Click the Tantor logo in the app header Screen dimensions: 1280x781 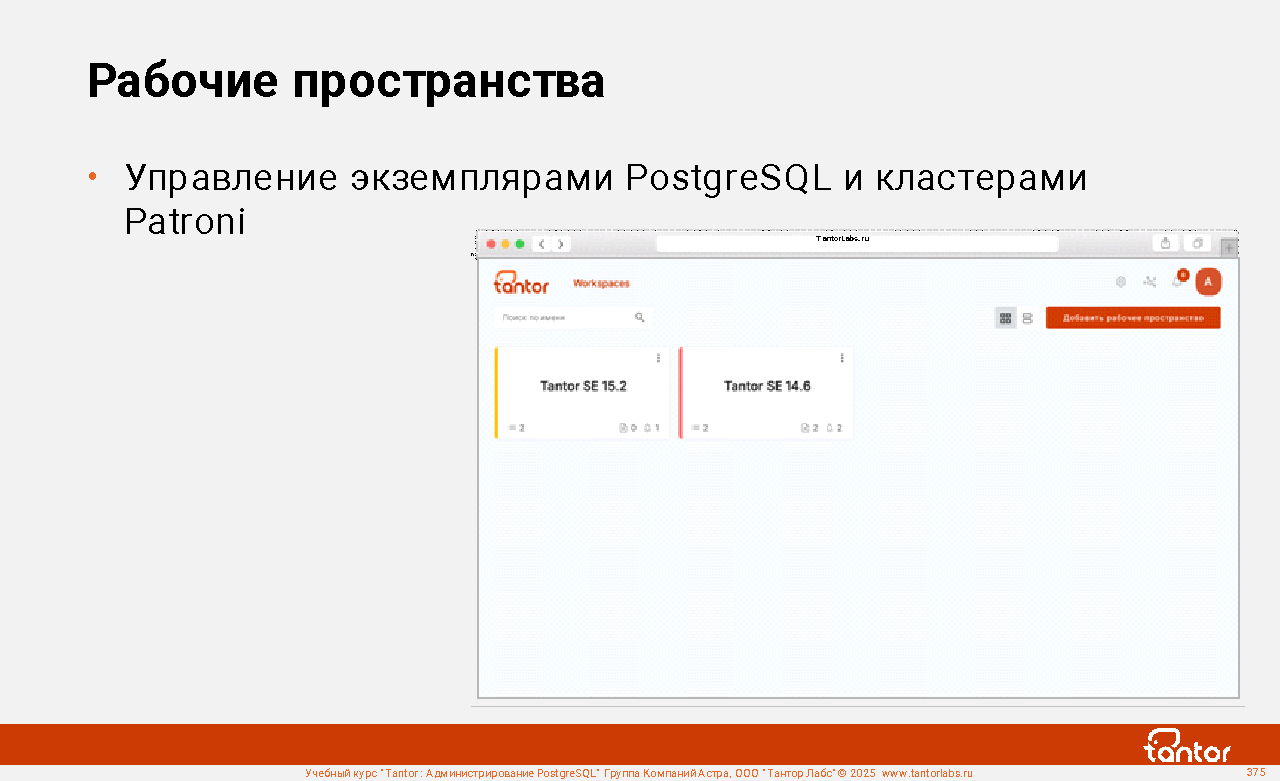521,283
